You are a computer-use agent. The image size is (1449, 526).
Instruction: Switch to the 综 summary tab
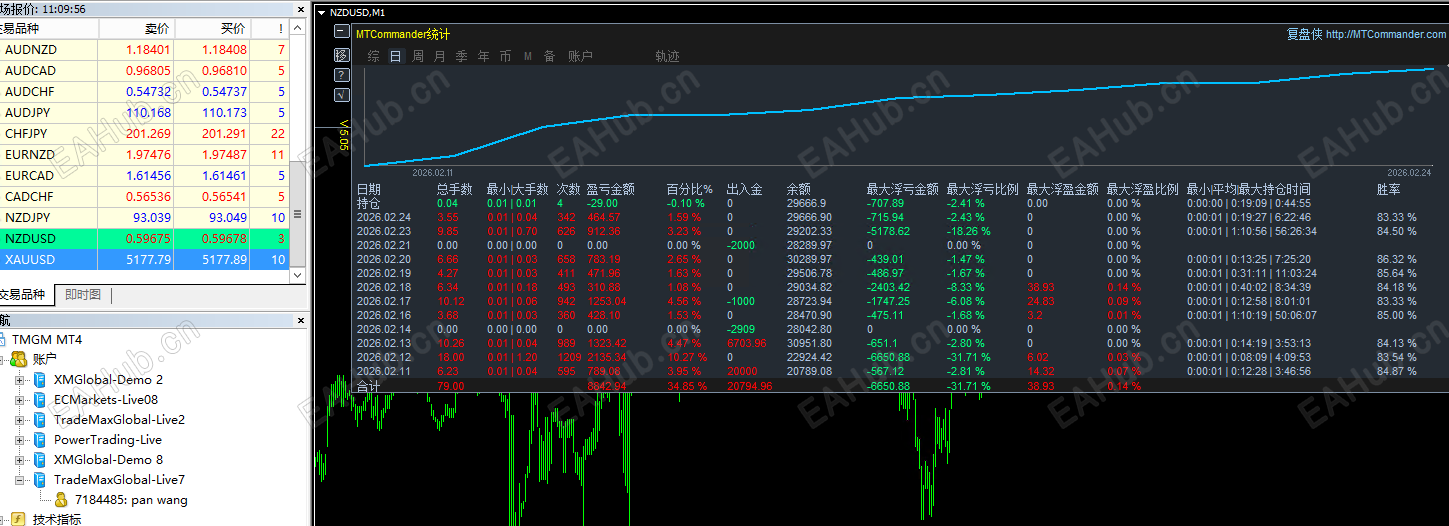click(373, 57)
